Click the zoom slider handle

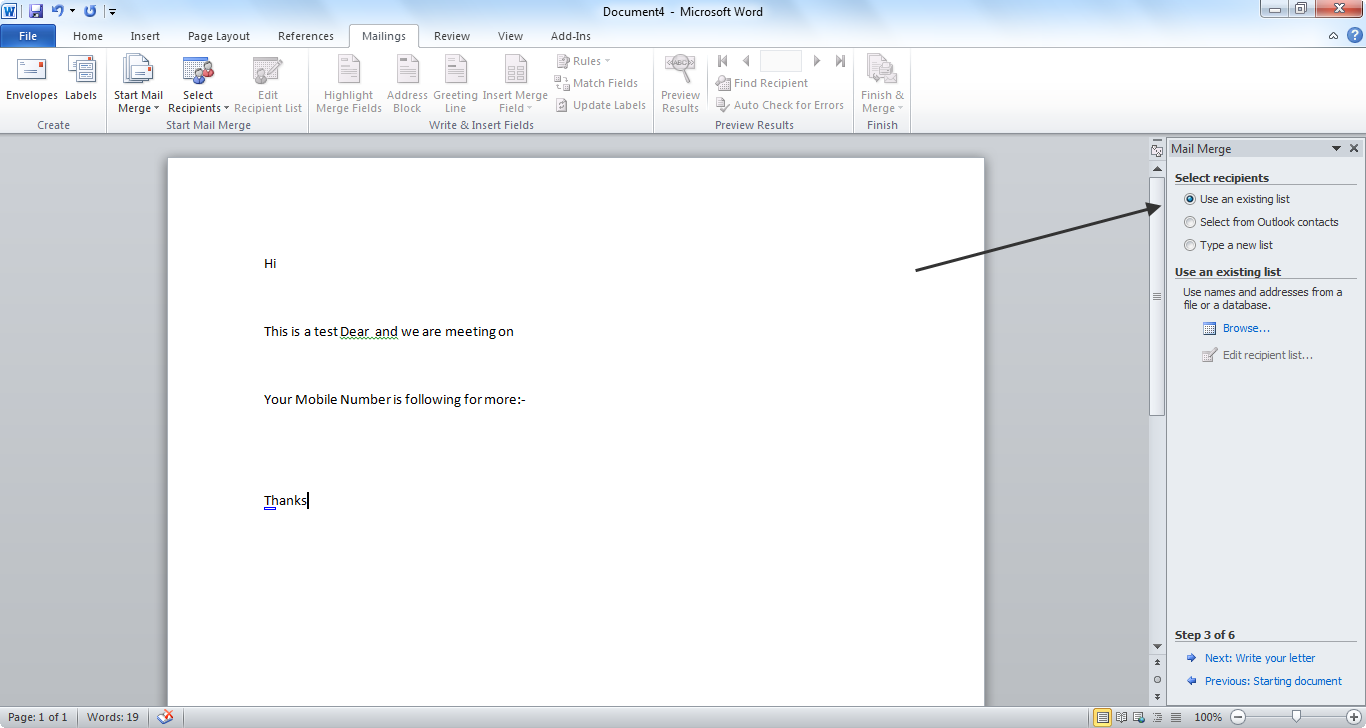pos(1296,717)
